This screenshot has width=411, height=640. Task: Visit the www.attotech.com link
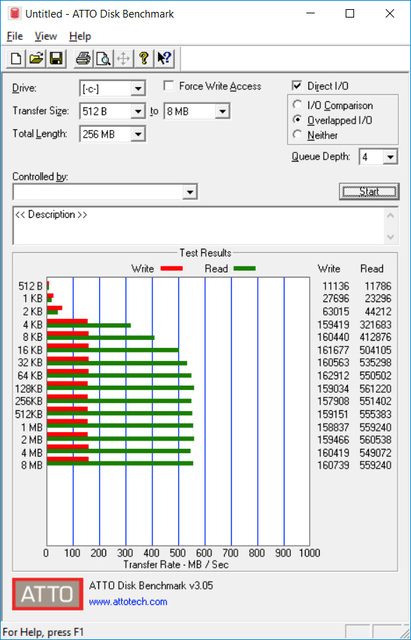pyautogui.click(x=128, y=602)
